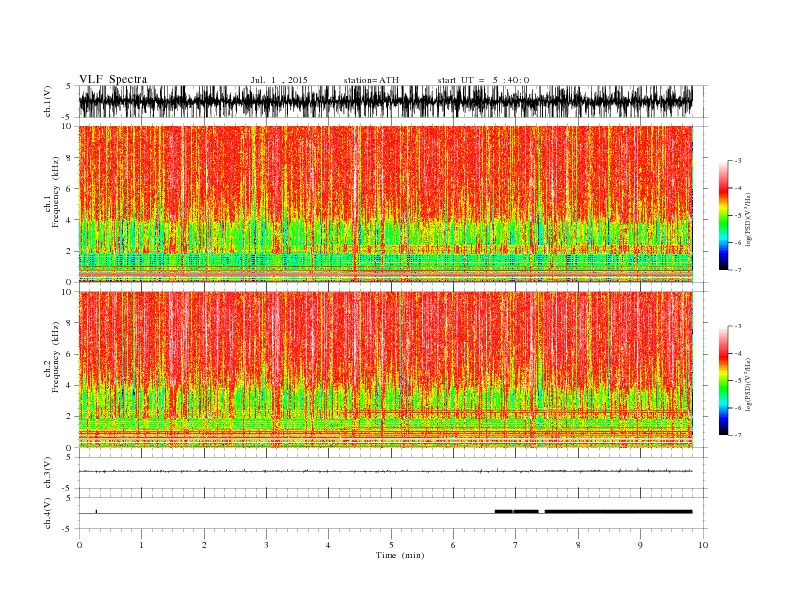
Task: Click the short ch.4 spike near 0.3 min
Action: (x=96, y=512)
